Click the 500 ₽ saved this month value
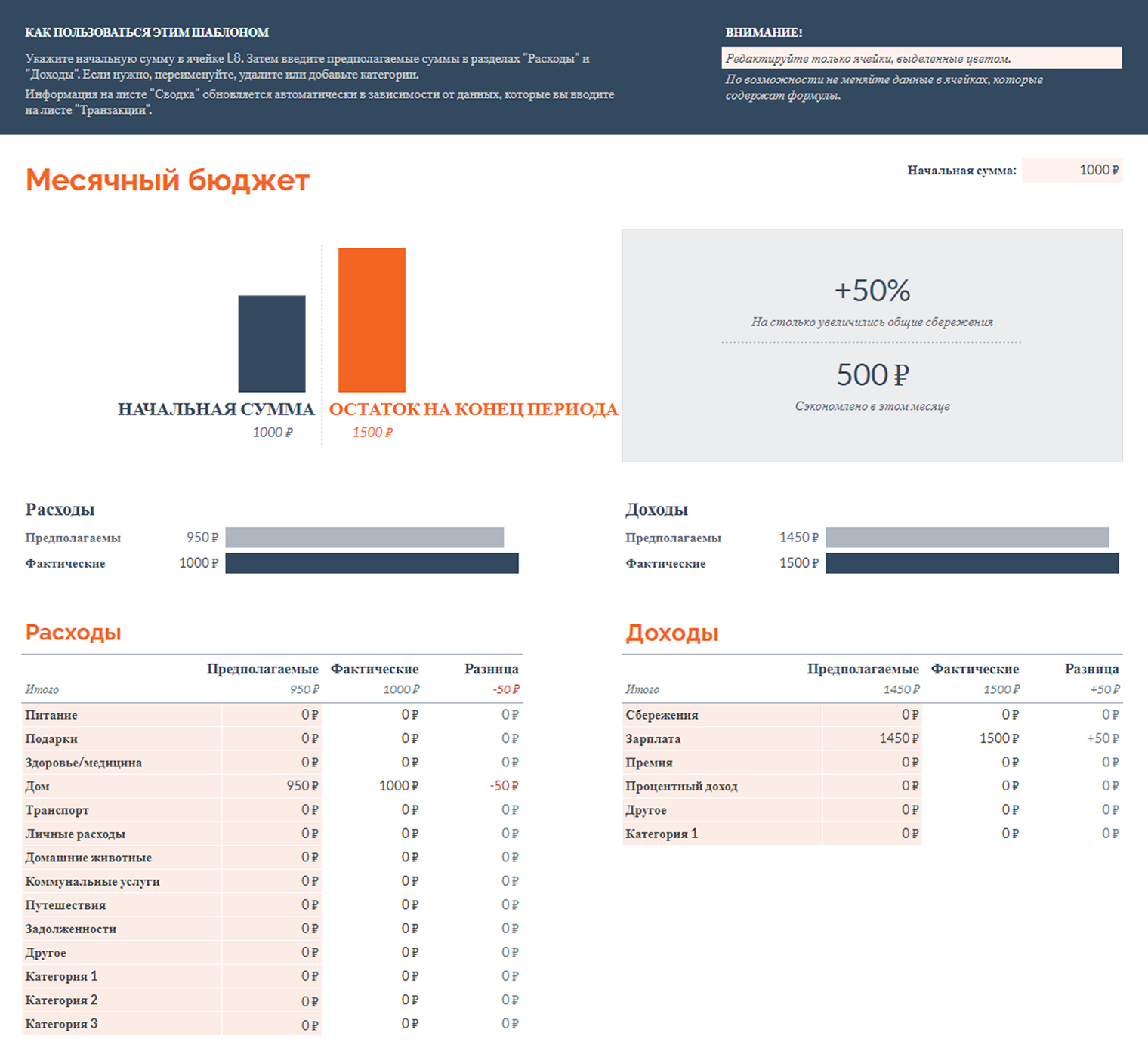1148x1057 pixels. coord(872,375)
